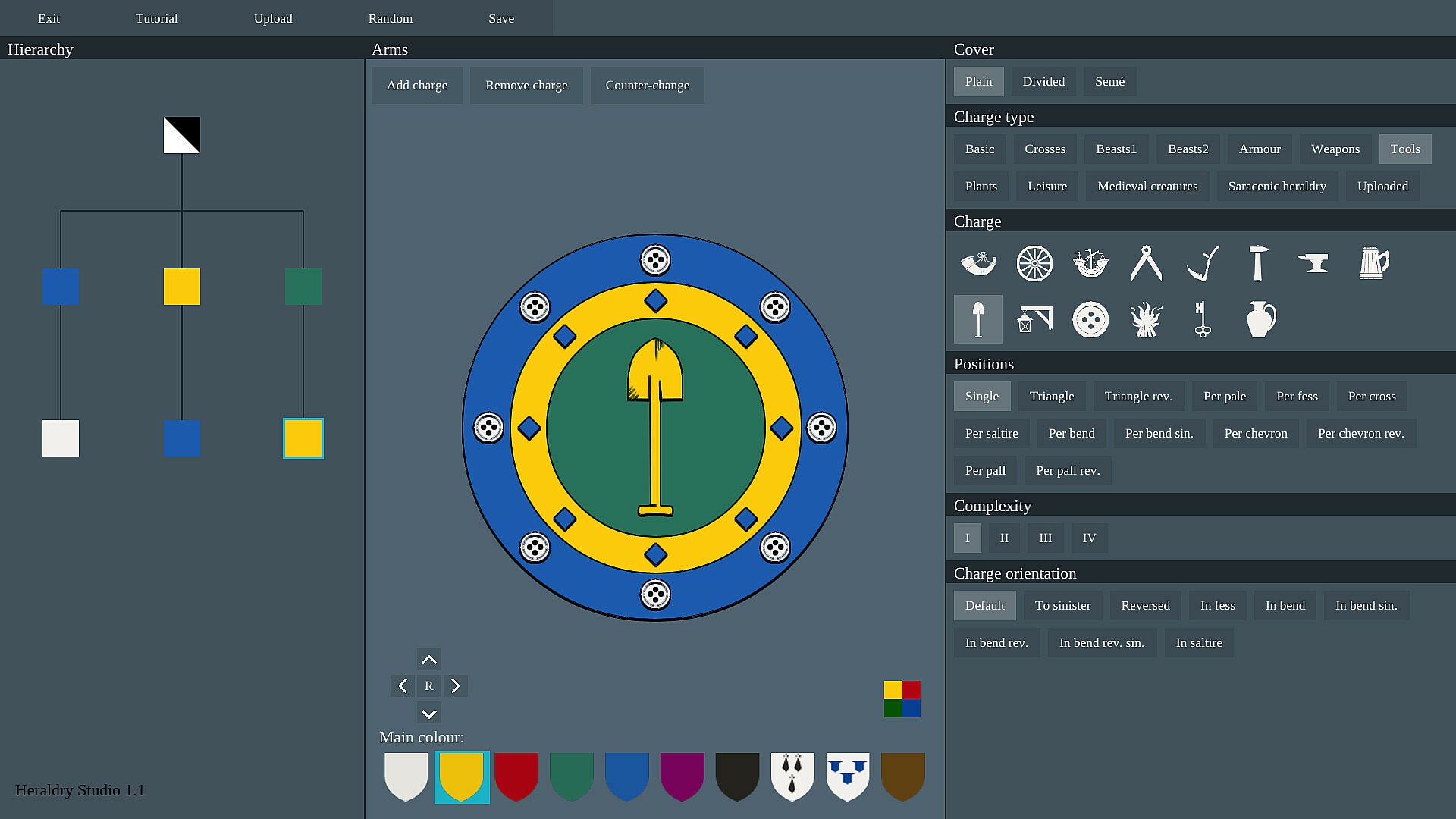Open the Weapons charge type tab
The width and height of the screenshot is (1456, 819).
click(x=1335, y=149)
